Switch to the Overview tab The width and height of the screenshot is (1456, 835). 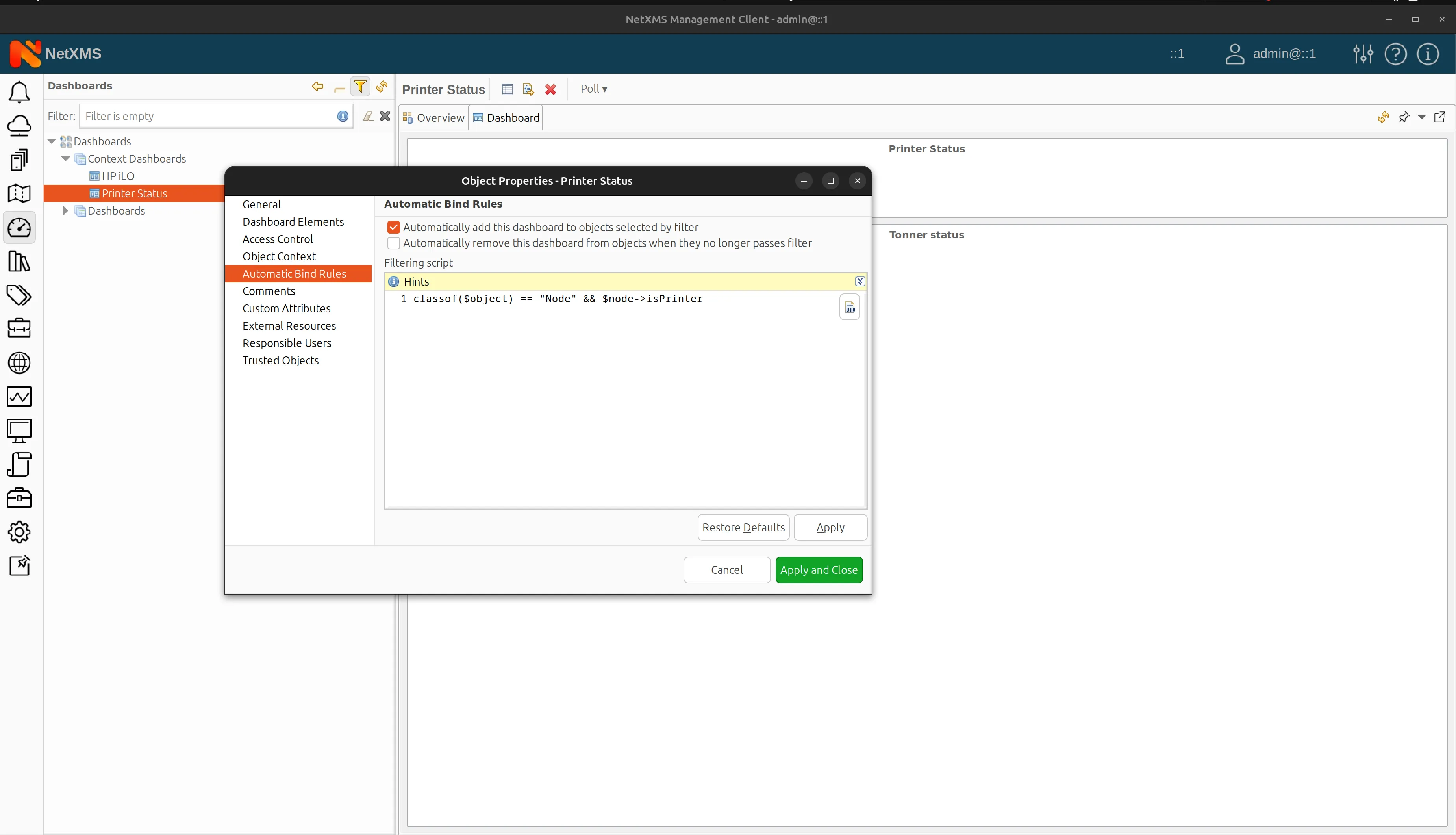point(440,117)
